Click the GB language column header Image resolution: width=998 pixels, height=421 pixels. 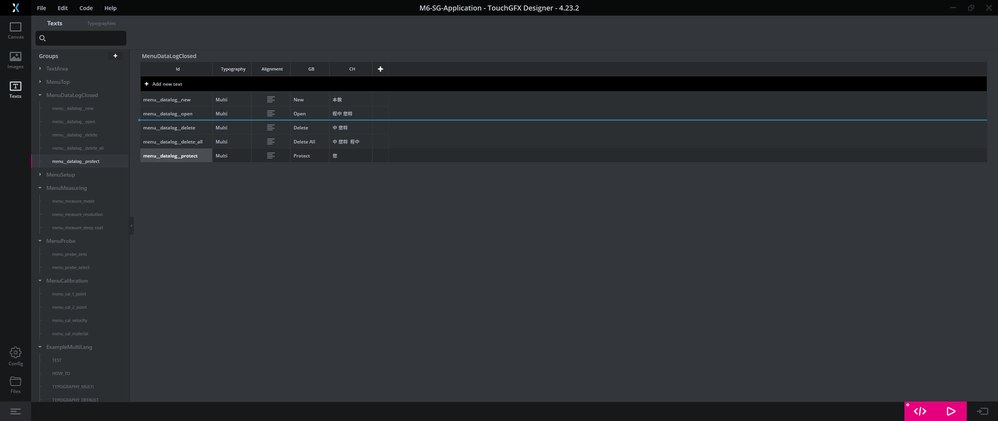click(x=311, y=69)
